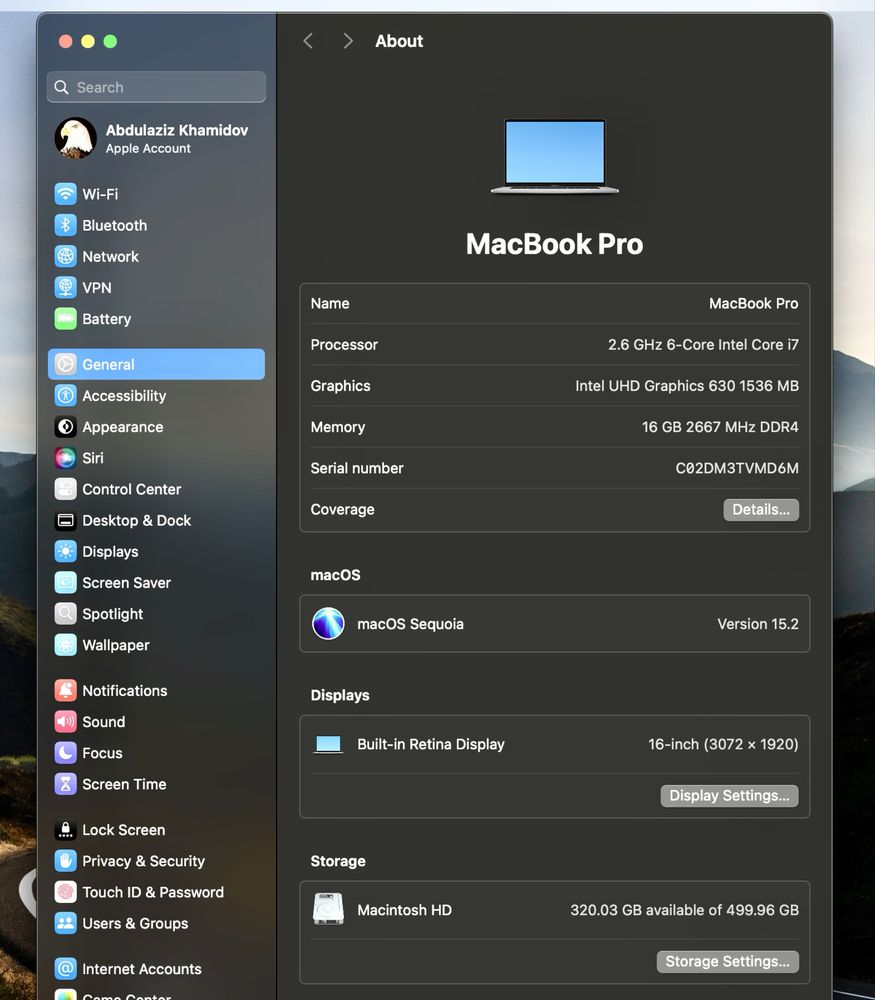Select the Screen Saver icon
This screenshot has height=1000, width=875.
(65, 582)
